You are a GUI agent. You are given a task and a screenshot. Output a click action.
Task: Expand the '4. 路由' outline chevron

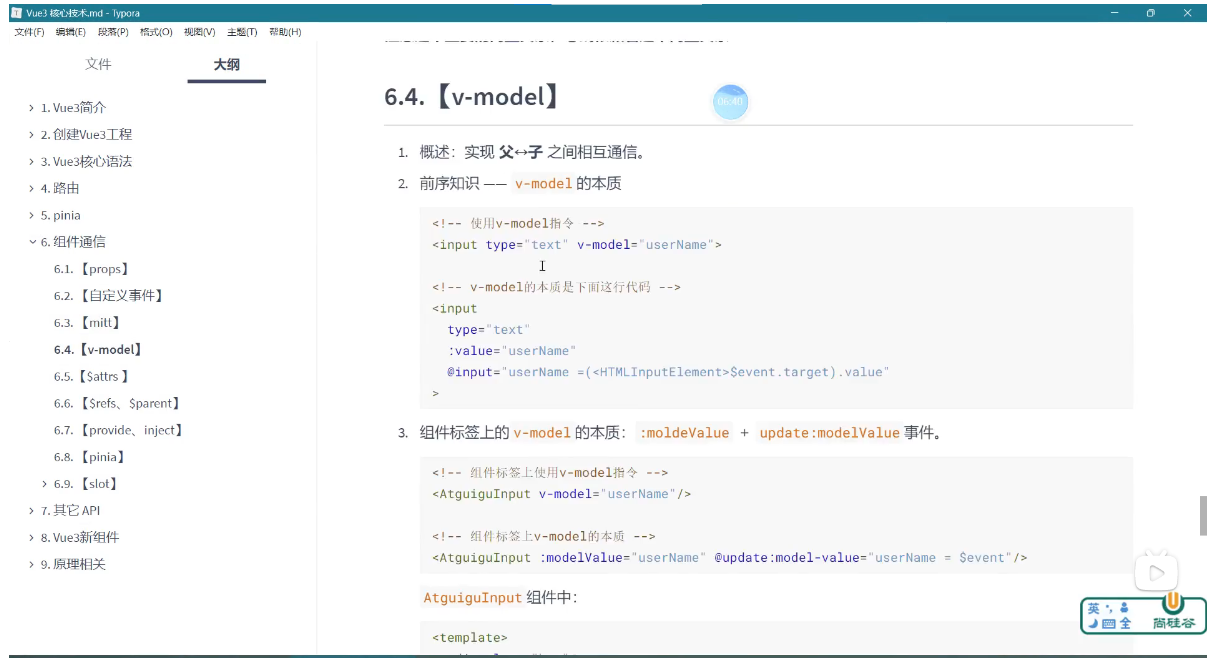click(32, 188)
